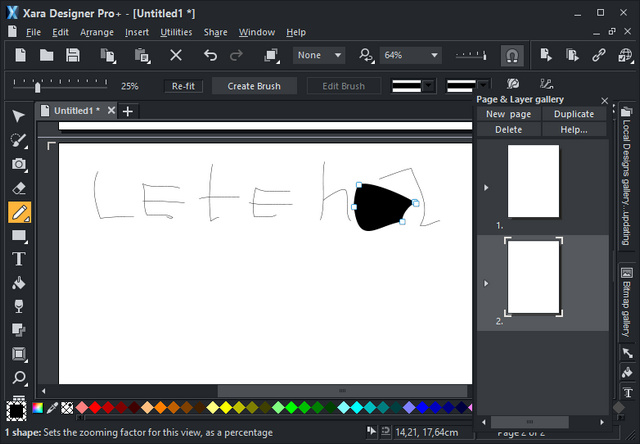Toggle the magnet snapping button

tap(511, 55)
